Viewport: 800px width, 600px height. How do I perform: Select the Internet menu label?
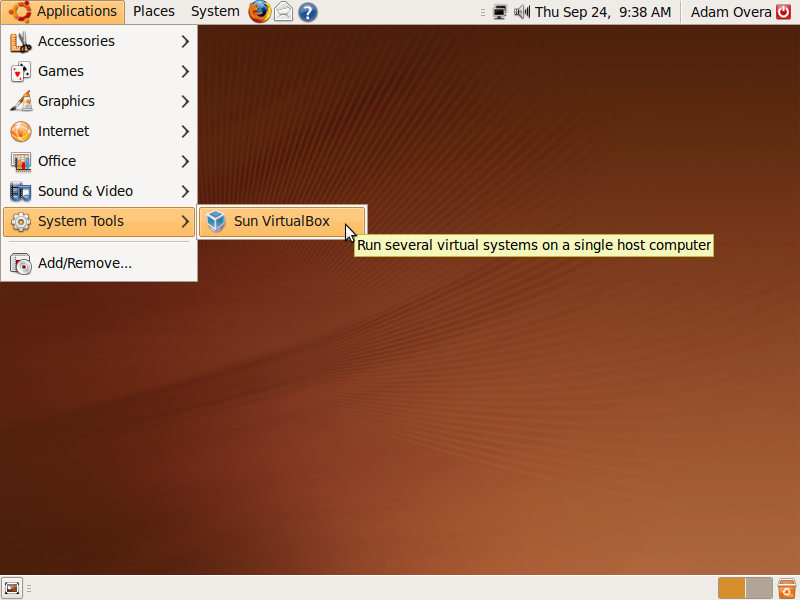pyautogui.click(x=63, y=131)
